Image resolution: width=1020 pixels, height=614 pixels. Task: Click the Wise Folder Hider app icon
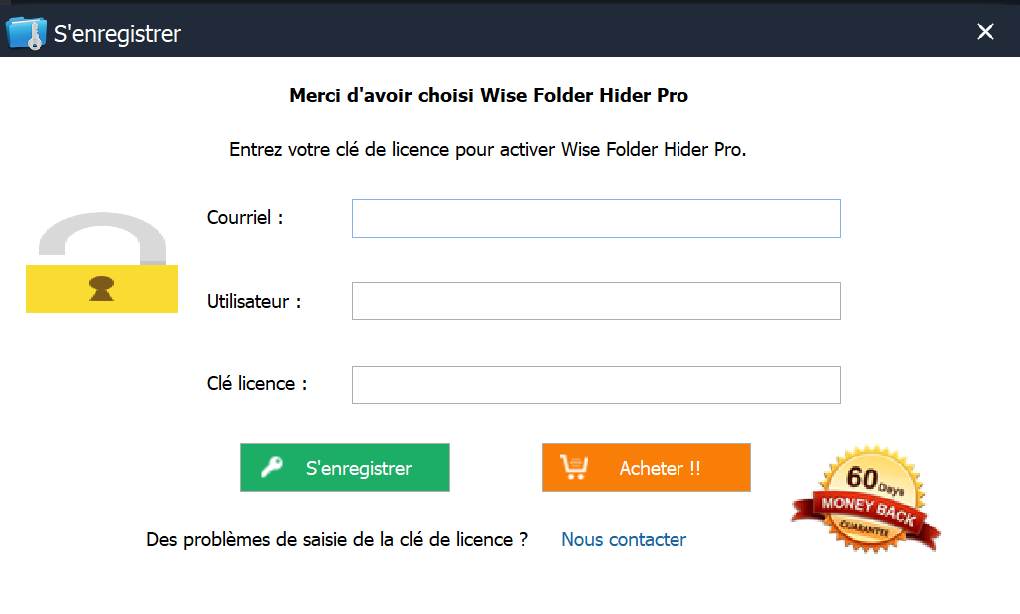coord(26,33)
